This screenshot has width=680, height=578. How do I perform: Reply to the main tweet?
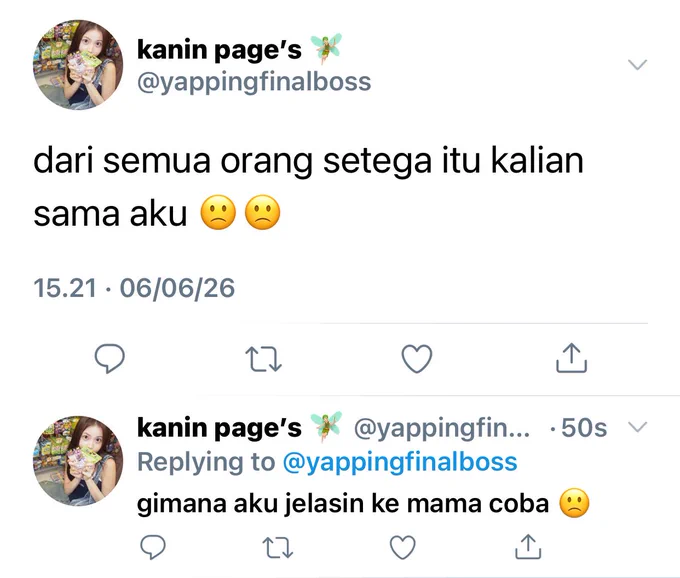110,358
